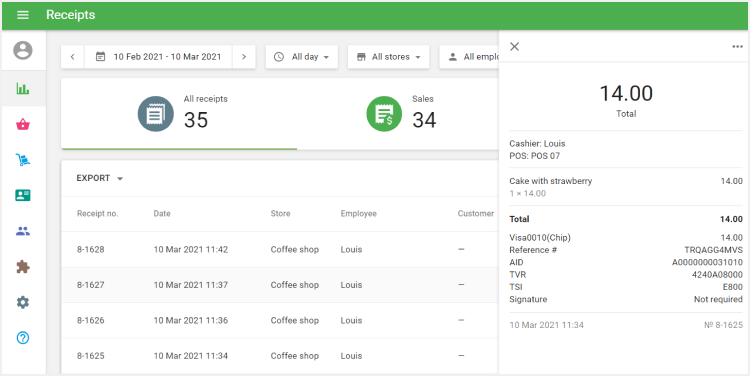
Task: Open the Help question mark section
Action: [22, 338]
